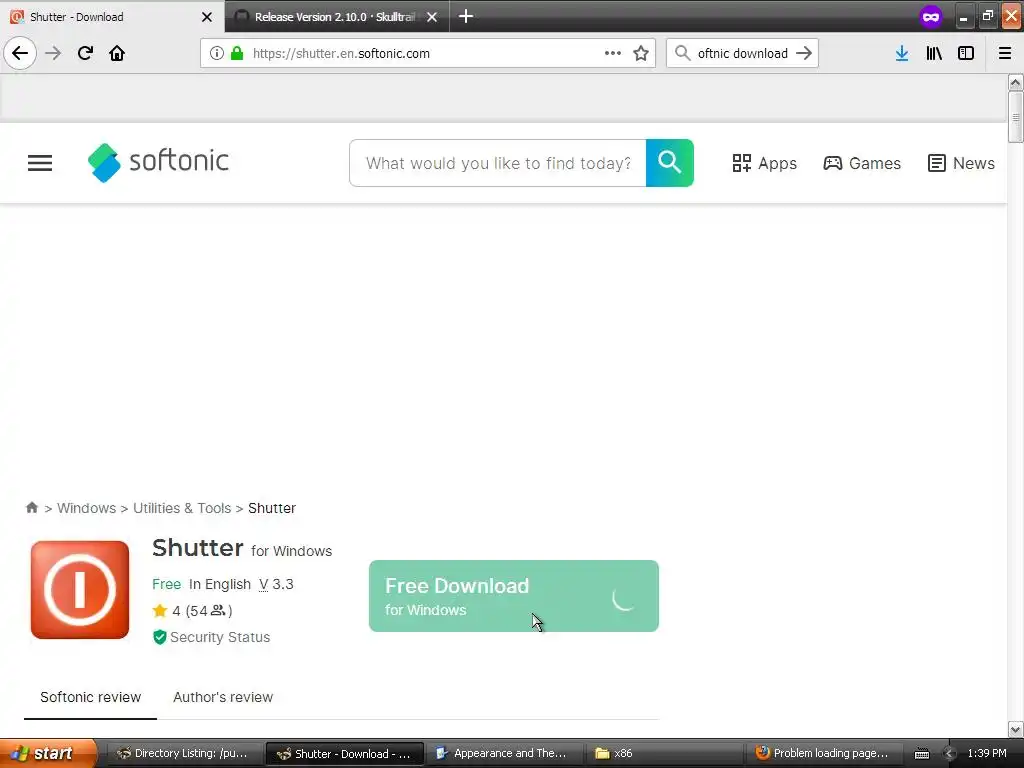Open the Windows Start menu
This screenshot has height=768, width=1024.
click(48, 753)
